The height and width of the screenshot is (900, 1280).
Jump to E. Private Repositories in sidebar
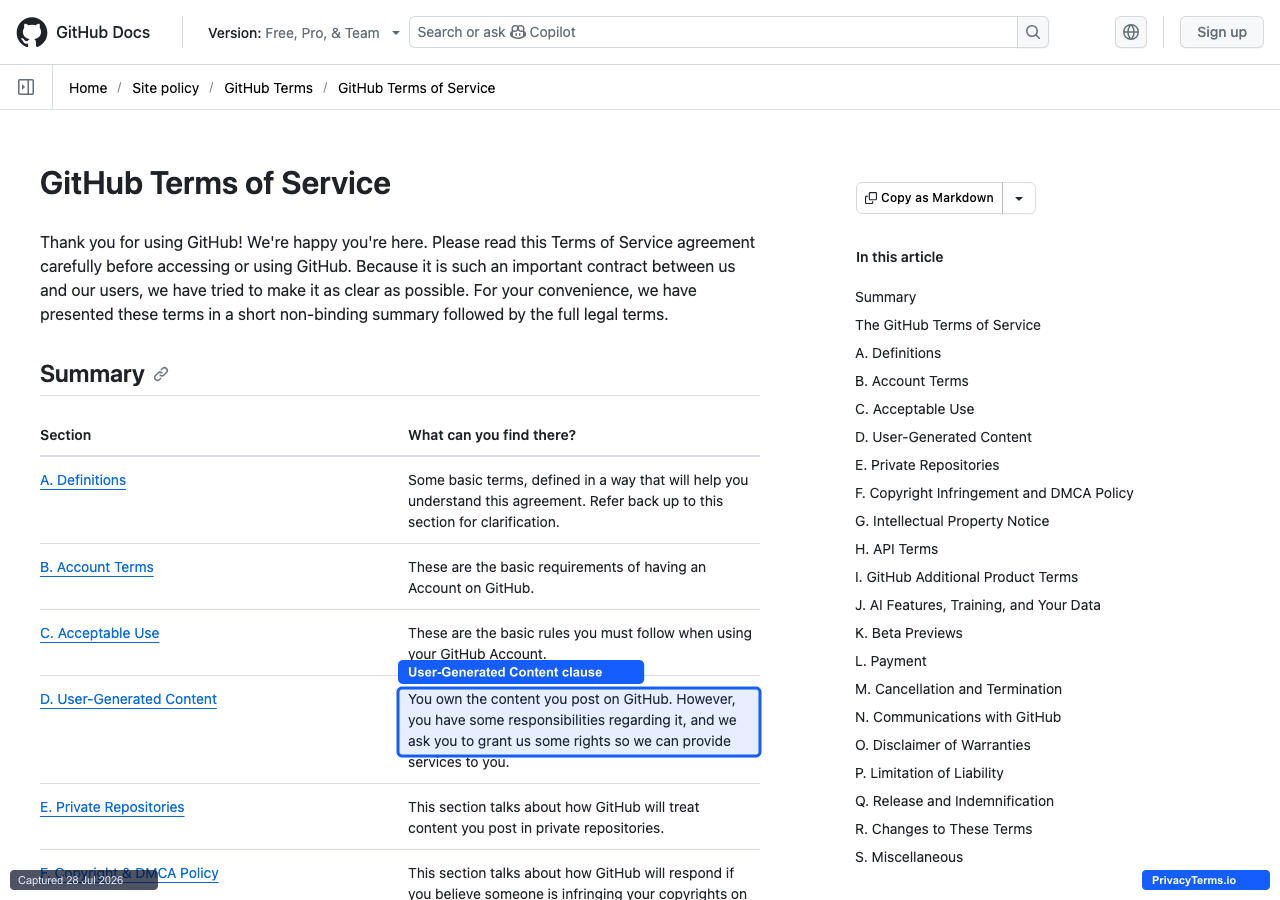tap(927, 465)
